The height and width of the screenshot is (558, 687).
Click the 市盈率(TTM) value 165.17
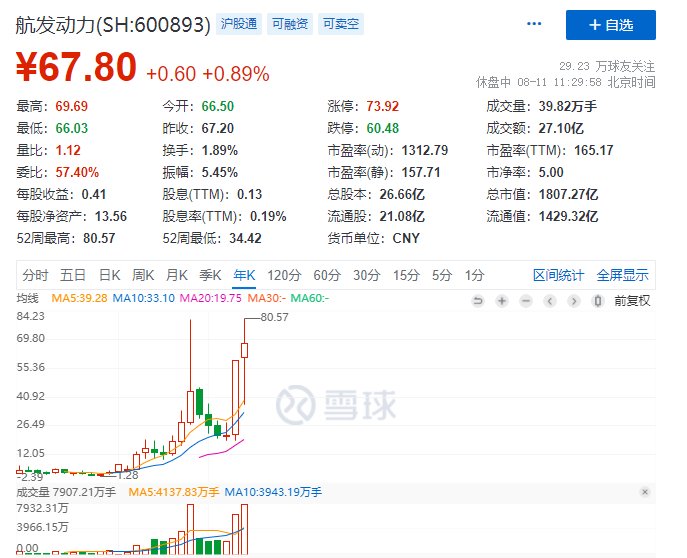(x=594, y=150)
